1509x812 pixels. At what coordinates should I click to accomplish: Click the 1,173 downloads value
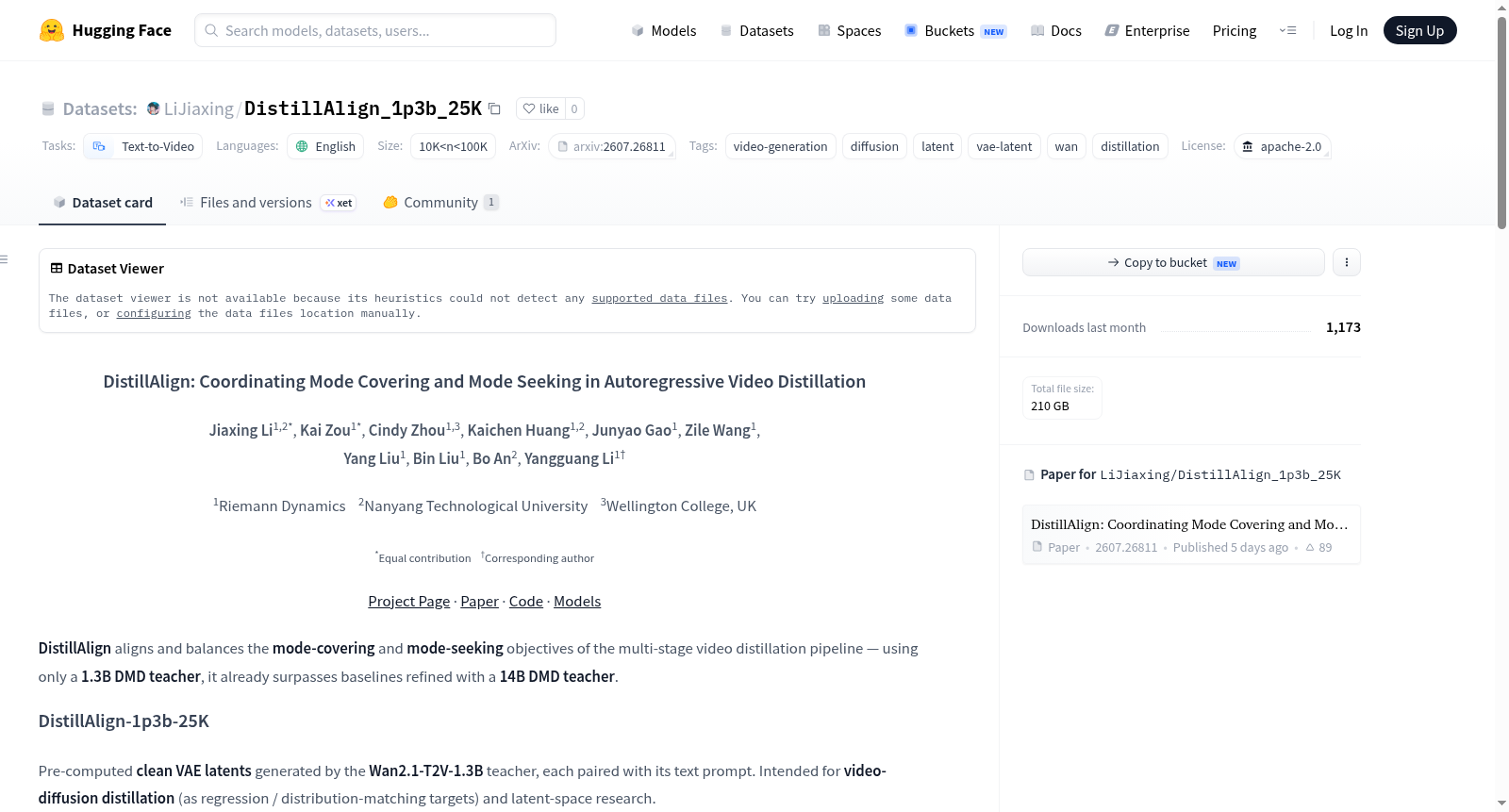[1343, 327]
